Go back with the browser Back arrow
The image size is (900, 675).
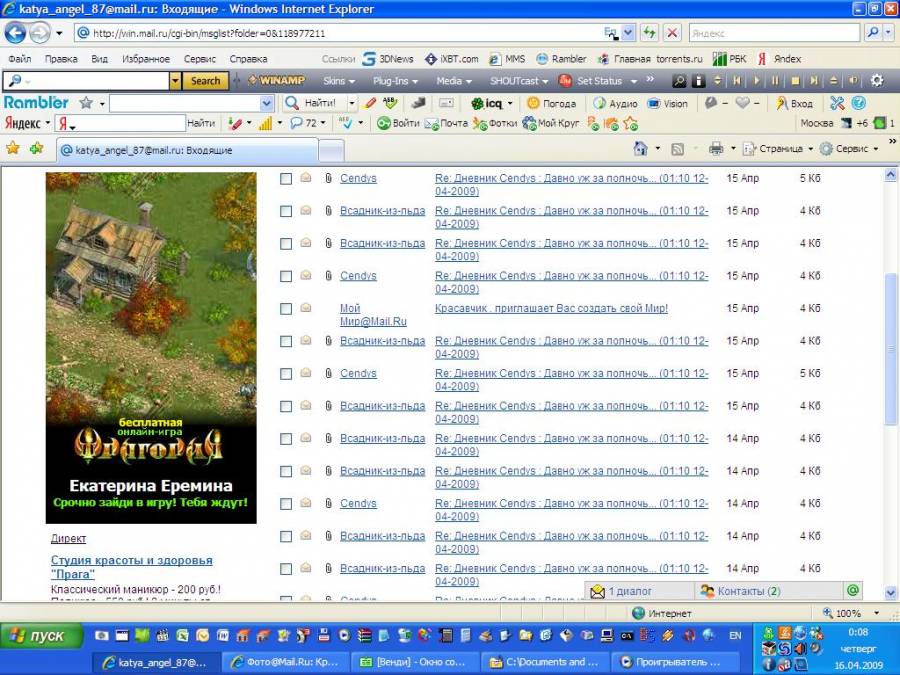point(15,33)
